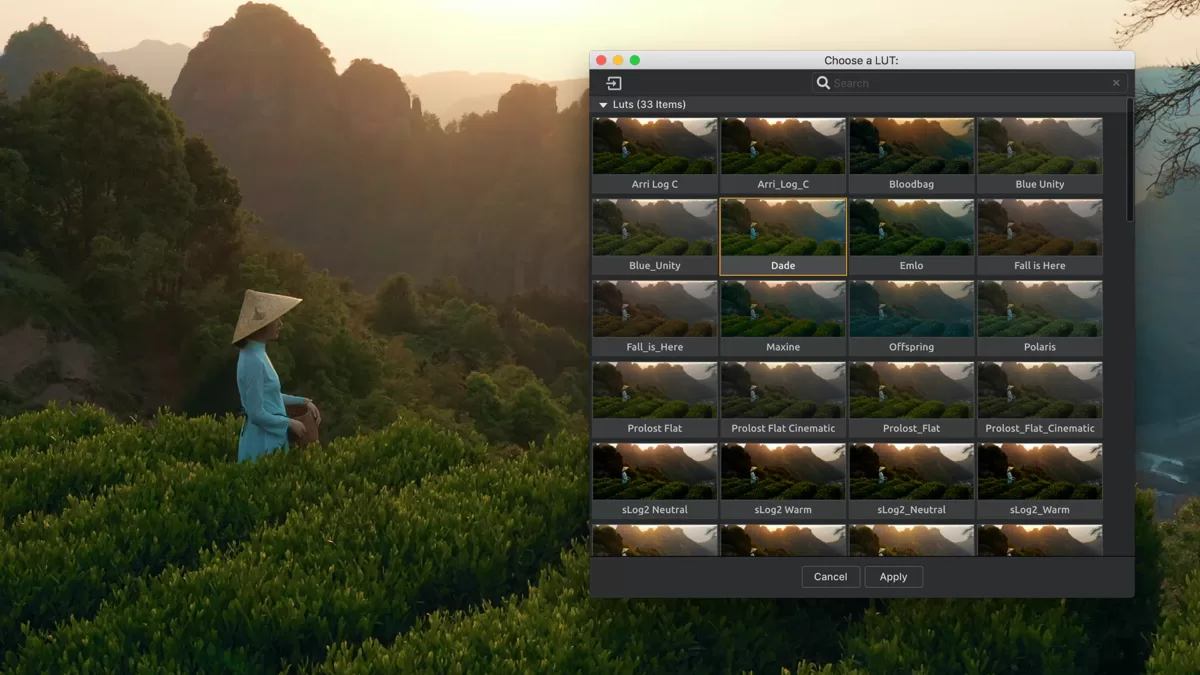The image size is (1200, 675).
Task: Click the search magnifier icon
Action: click(823, 83)
